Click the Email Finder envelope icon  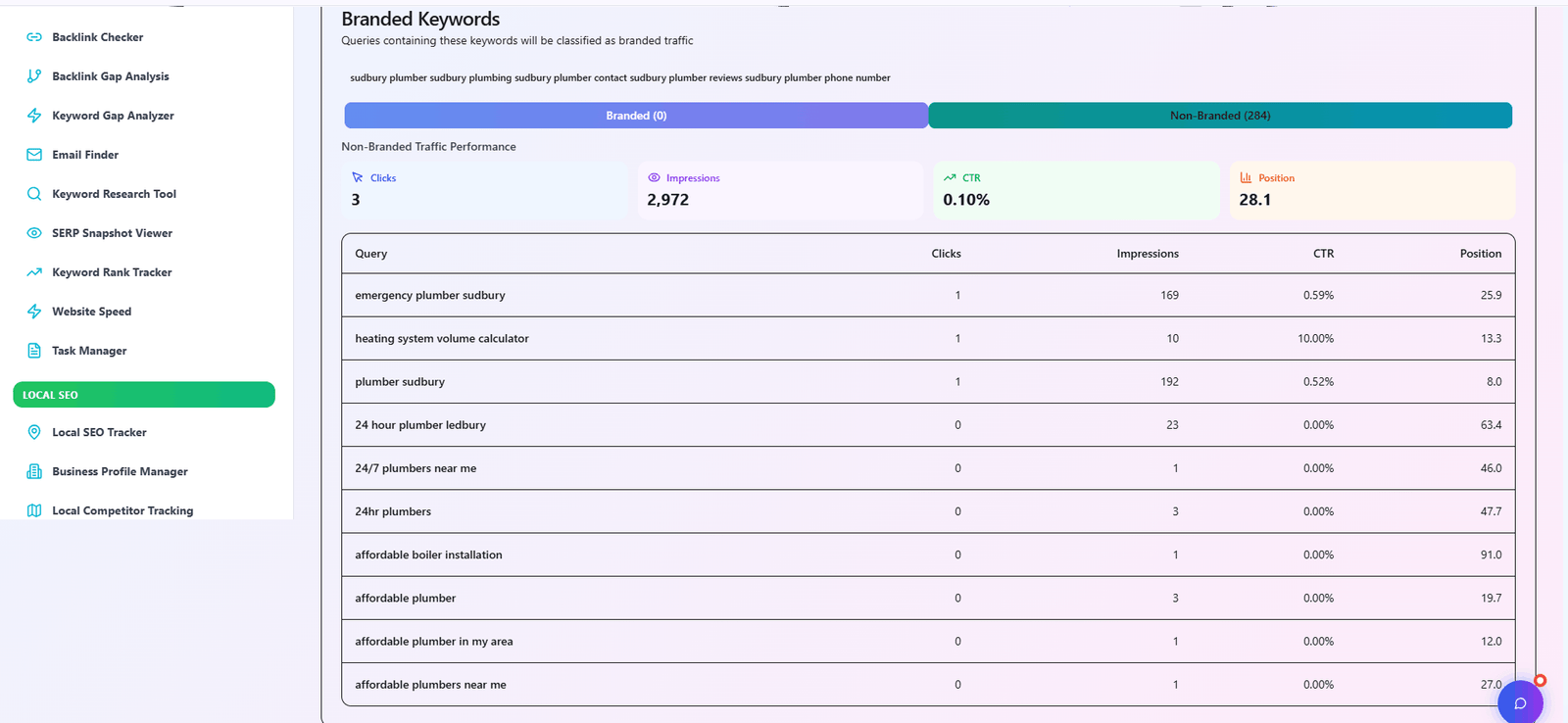[x=34, y=155]
